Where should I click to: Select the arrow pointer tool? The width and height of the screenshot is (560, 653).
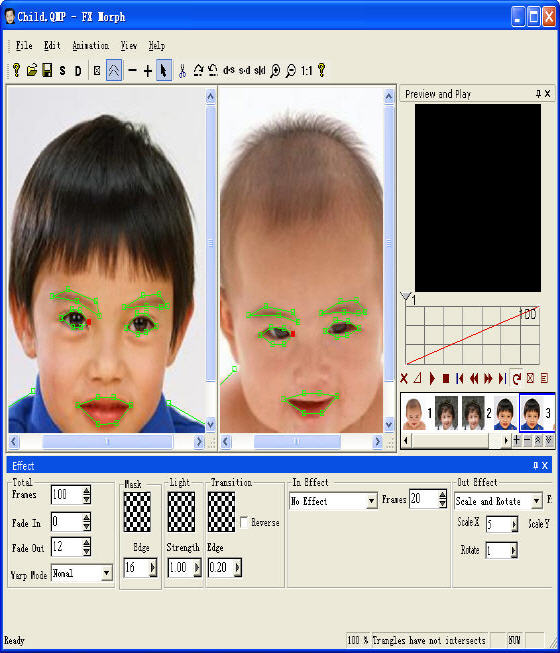[x=164, y=70]
